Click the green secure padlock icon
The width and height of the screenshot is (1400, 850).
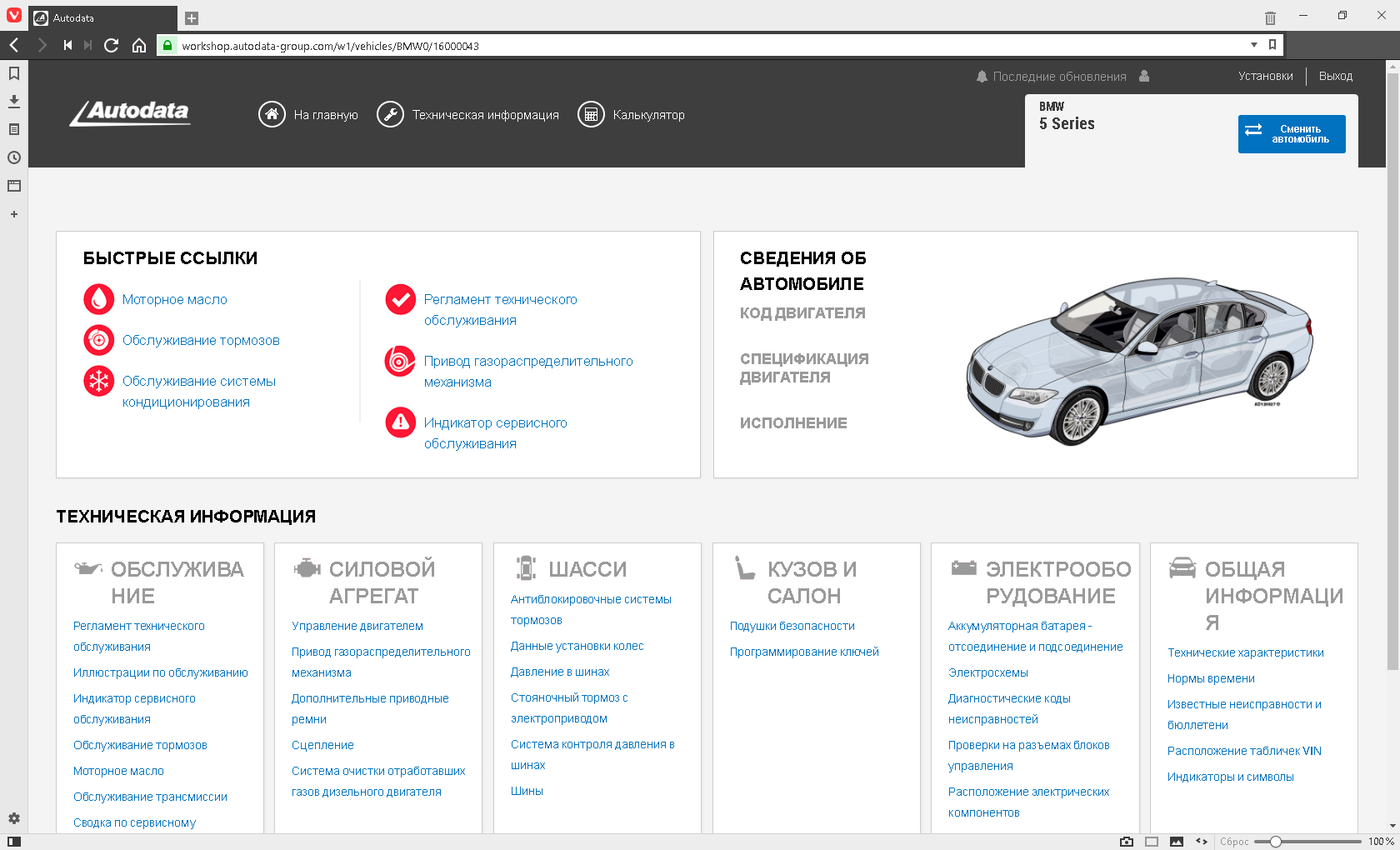[167, 46]
